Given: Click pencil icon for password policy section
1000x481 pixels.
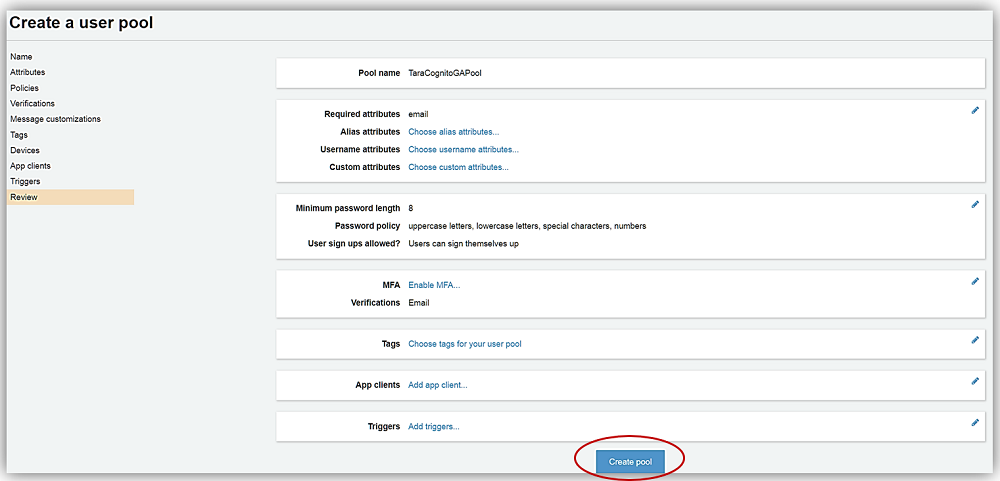Looking at the screenshot, I should (975, 204).
